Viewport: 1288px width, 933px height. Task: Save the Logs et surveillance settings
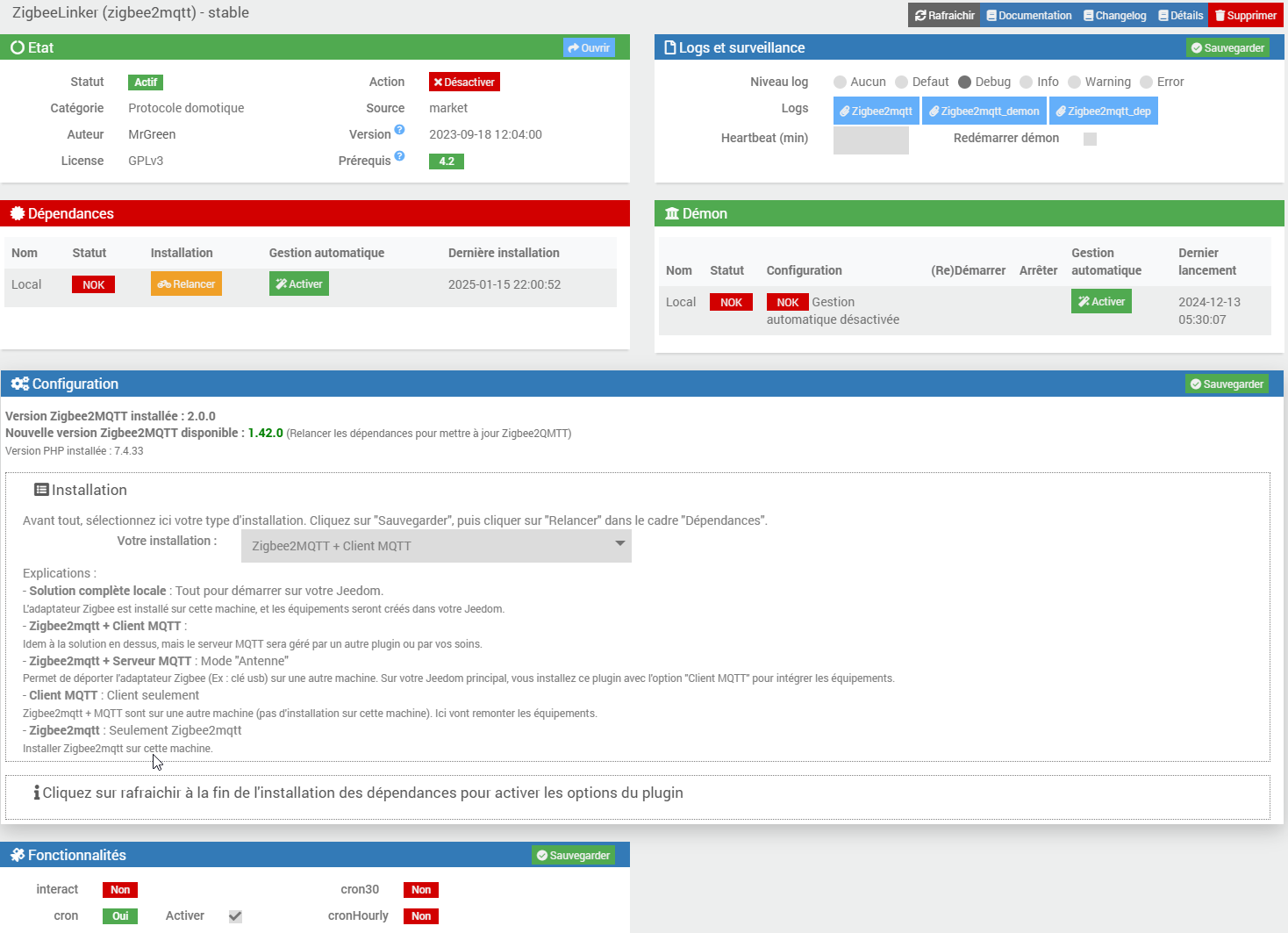[1227, 47]
